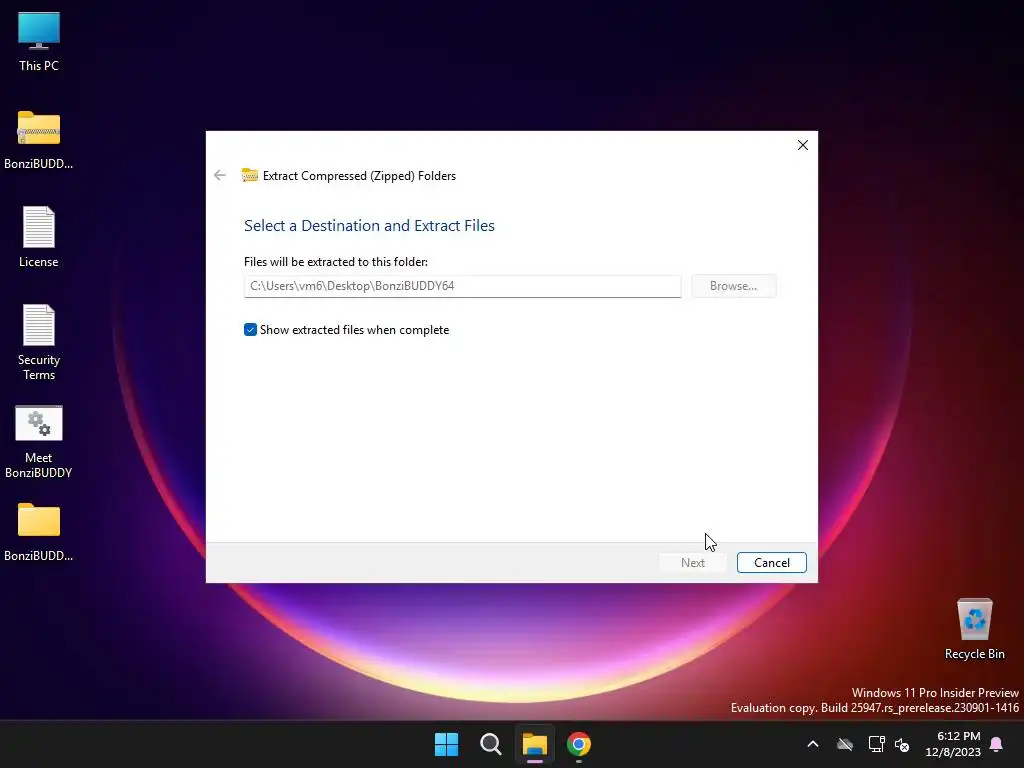
Task: Click the zipped folder icon in dialog title
Action: 249,175
